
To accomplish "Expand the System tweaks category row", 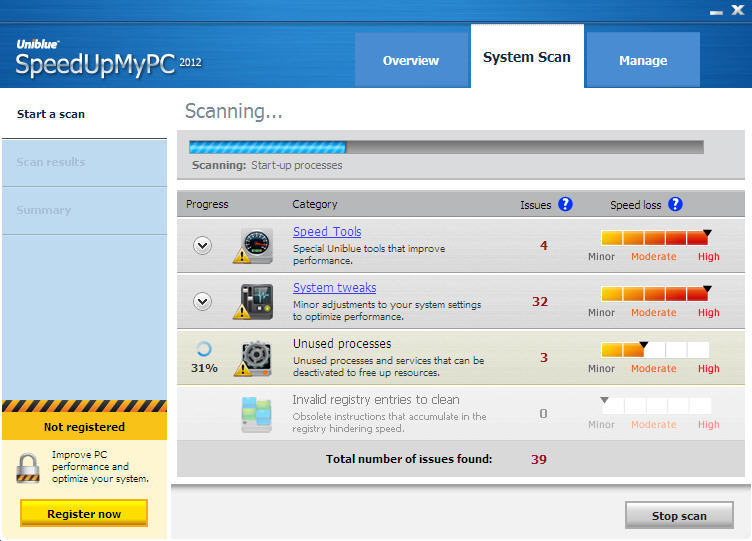I will click(203, 301).
